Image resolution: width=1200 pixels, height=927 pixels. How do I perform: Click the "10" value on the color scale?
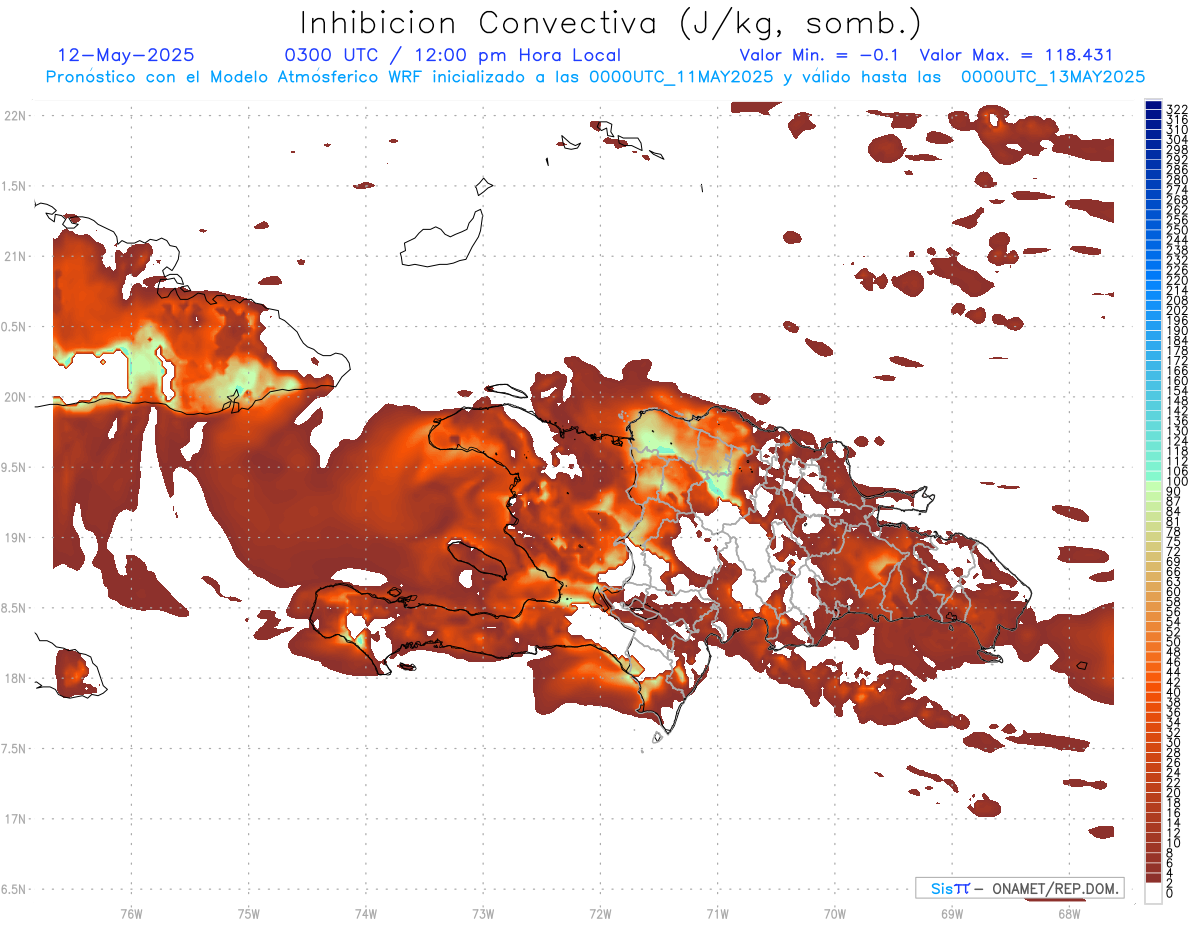(1174, 843)
